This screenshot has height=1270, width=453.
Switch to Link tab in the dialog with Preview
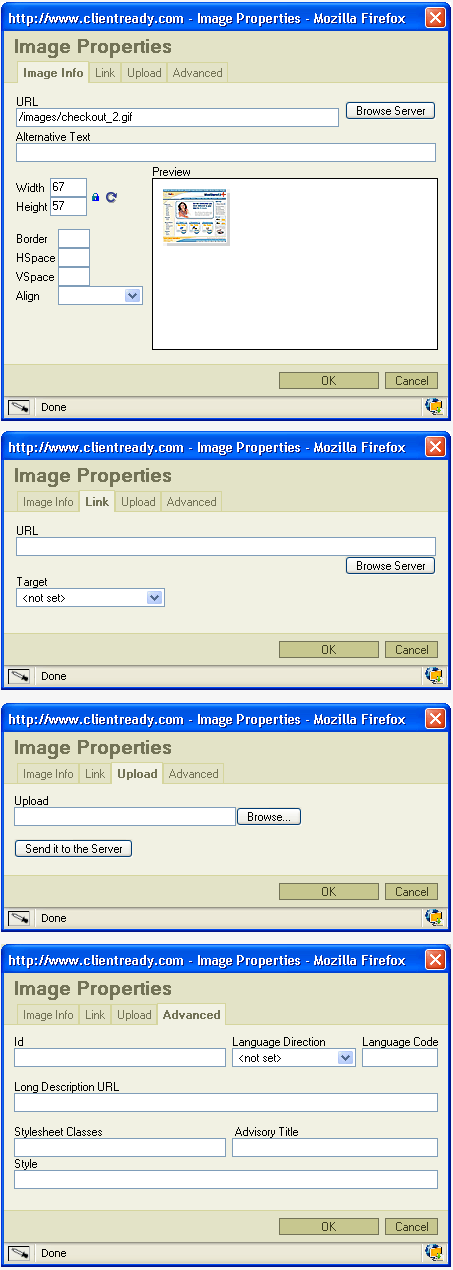tap(105, 73)
